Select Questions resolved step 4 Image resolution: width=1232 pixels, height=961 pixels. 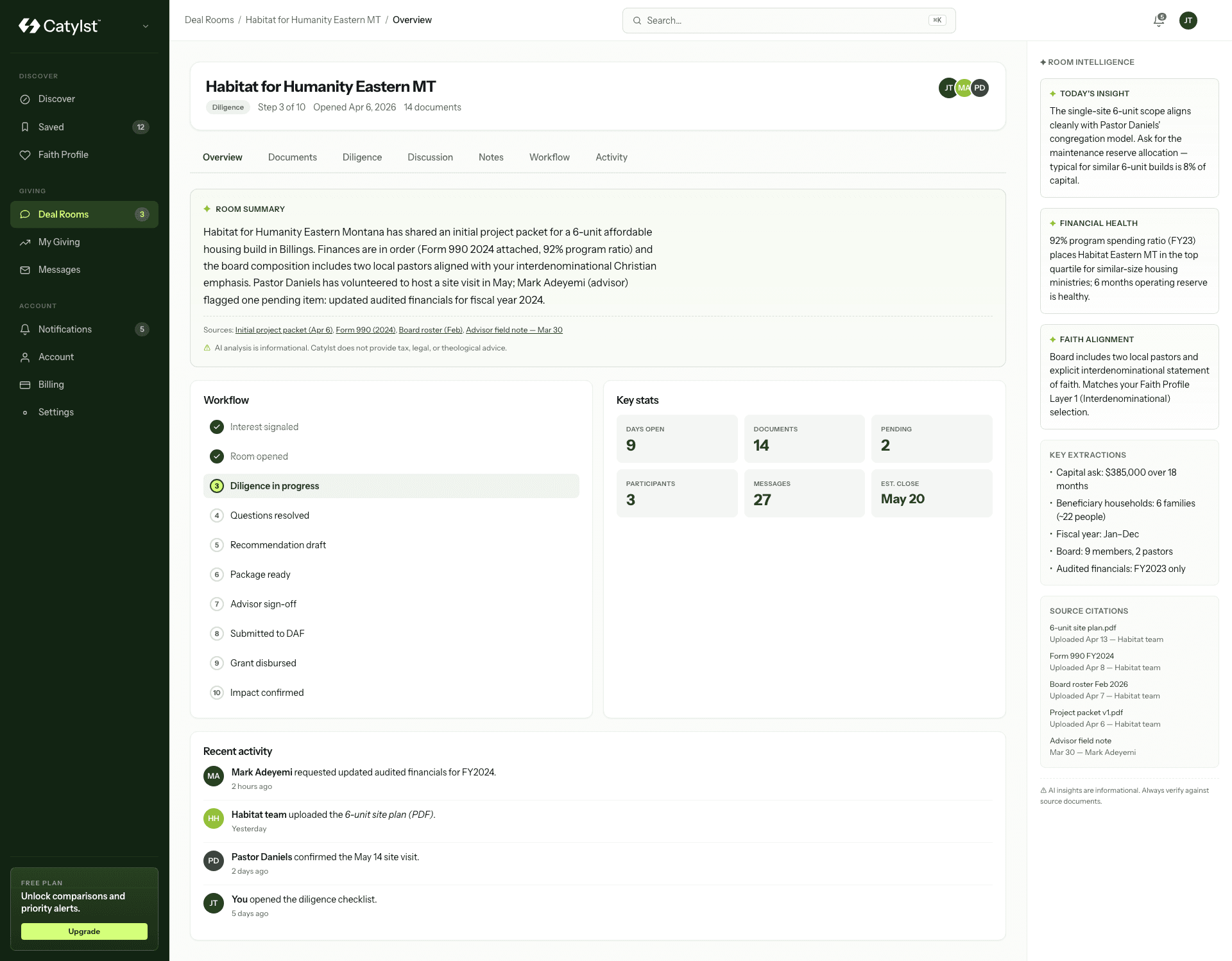tap(391, 515)
